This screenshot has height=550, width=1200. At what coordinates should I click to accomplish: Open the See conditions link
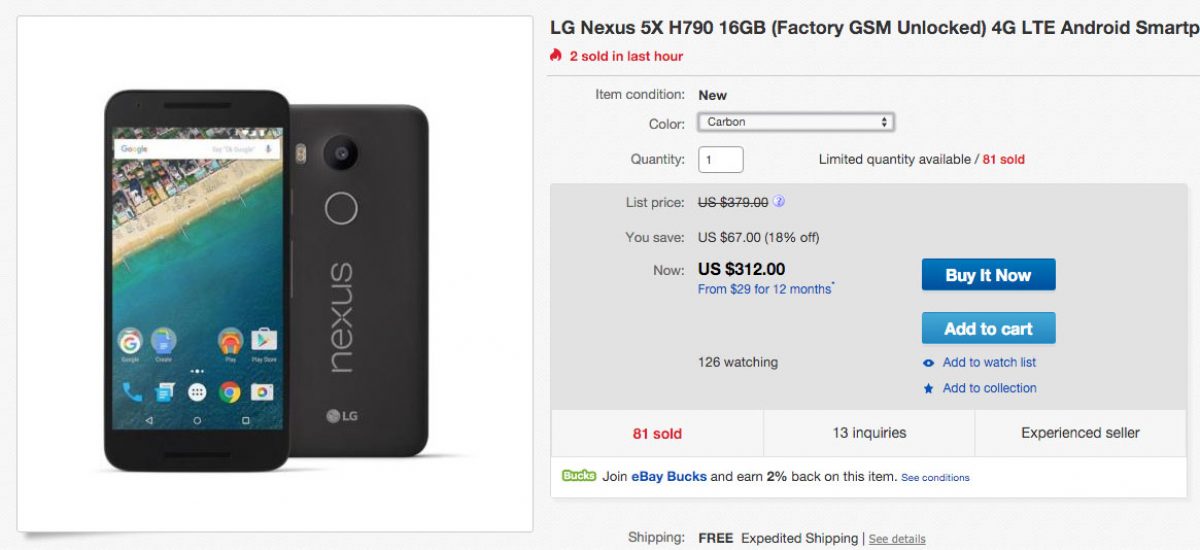935,478
